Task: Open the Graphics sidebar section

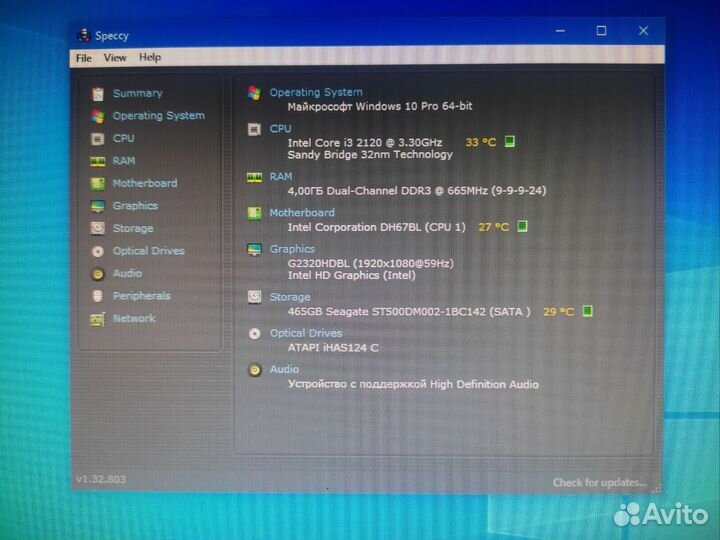Action: pos(135,206)
